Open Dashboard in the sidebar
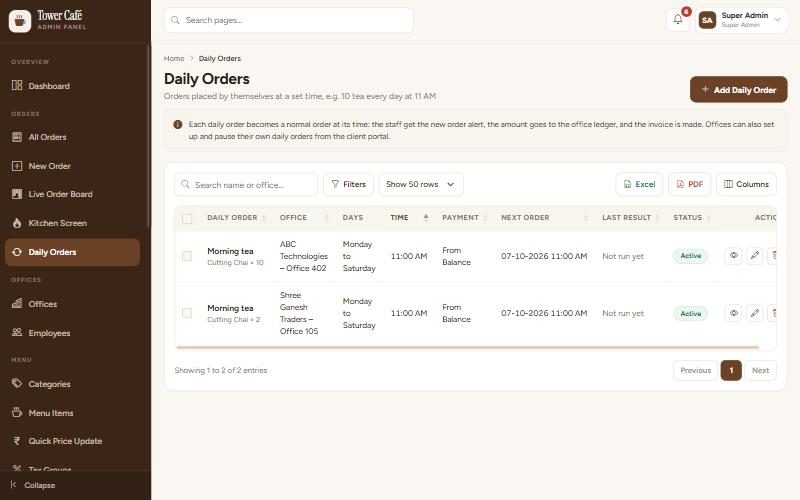 [x=72, y=86]
